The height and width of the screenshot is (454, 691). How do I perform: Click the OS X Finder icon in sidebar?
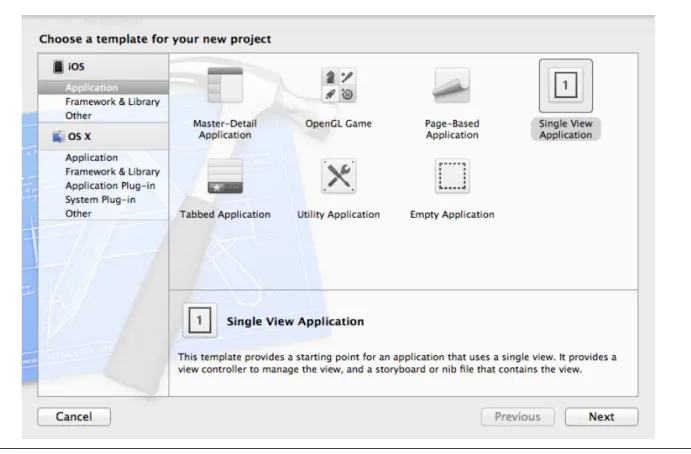(x=59, y=137)
